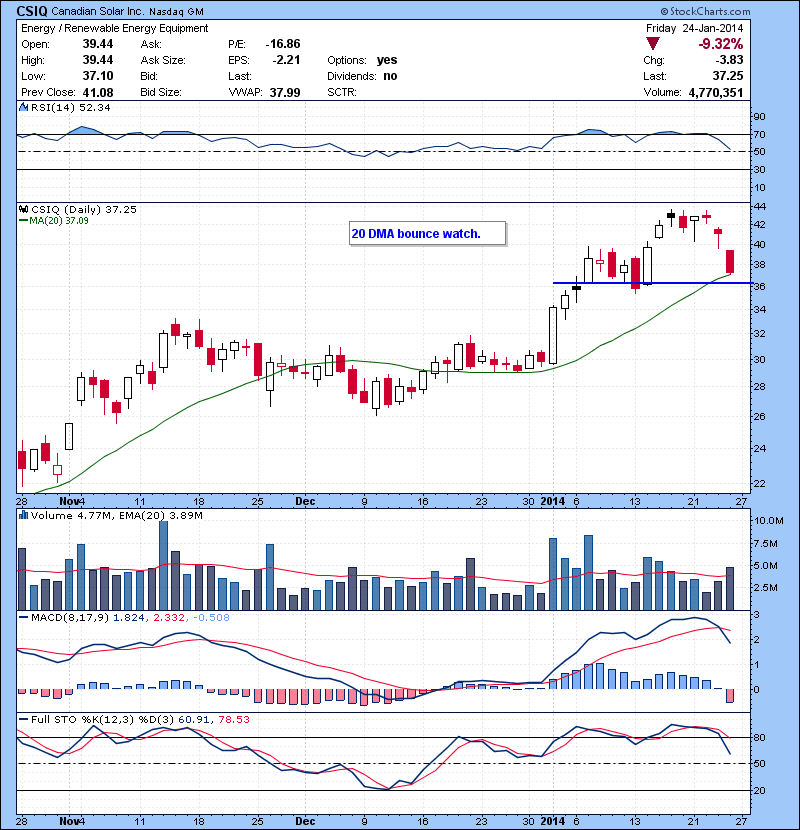Click the CSIQ (Daily) 37.25 price label
Image resolution: width=800 pixels, height=830 pixels.
point(84,210)
